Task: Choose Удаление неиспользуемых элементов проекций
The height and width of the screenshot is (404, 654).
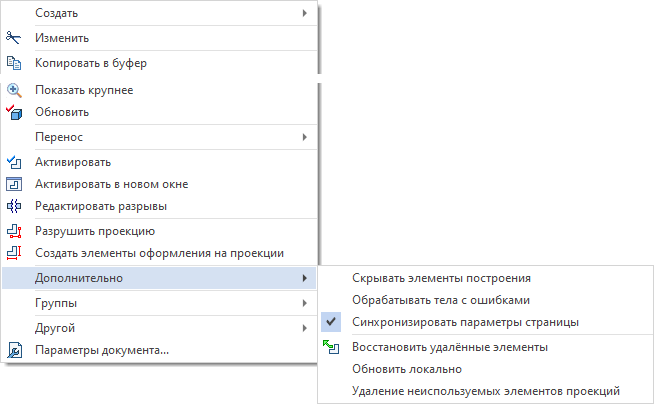Action: coord(486,391)
